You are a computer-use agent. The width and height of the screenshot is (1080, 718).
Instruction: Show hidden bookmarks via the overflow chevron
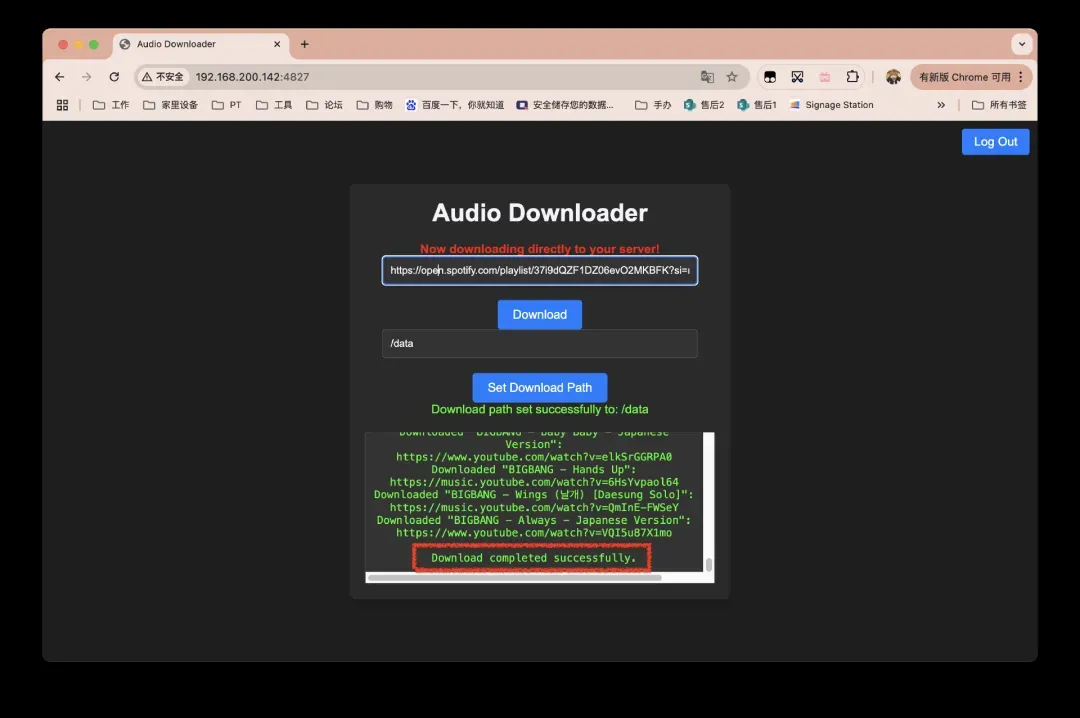940,105
